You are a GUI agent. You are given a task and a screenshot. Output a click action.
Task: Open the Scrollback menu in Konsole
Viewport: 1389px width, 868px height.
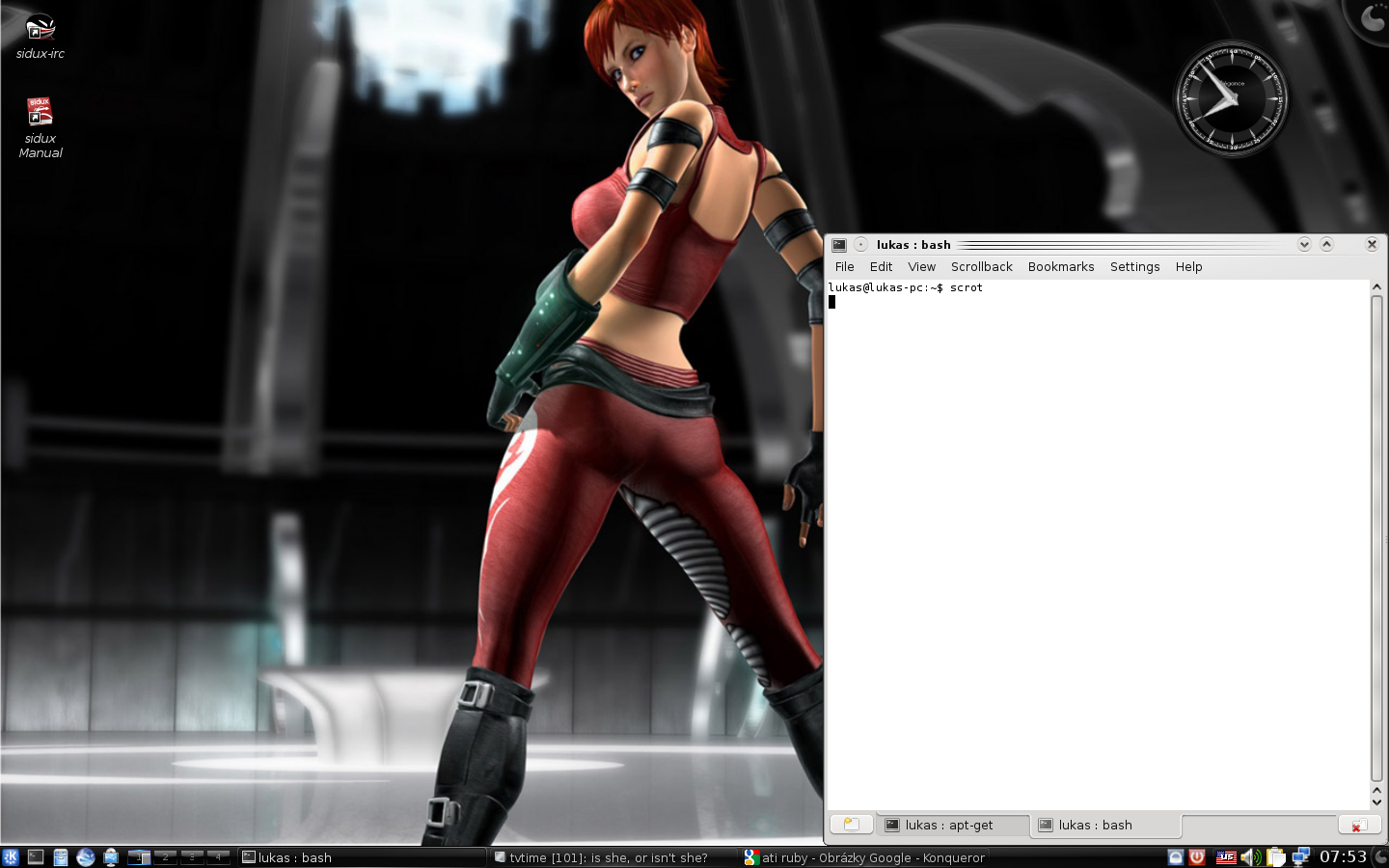(982, 267)
